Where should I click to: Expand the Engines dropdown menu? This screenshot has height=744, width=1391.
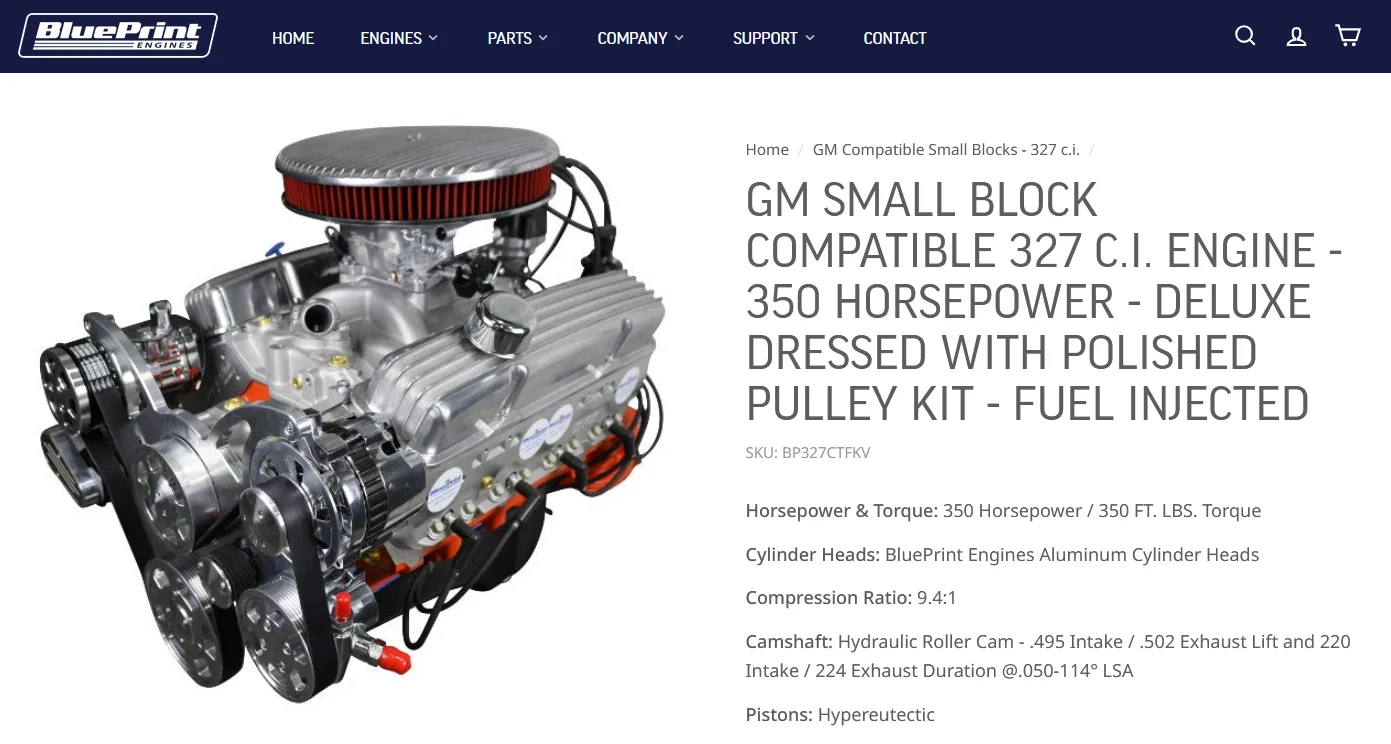tap(399, 38)
